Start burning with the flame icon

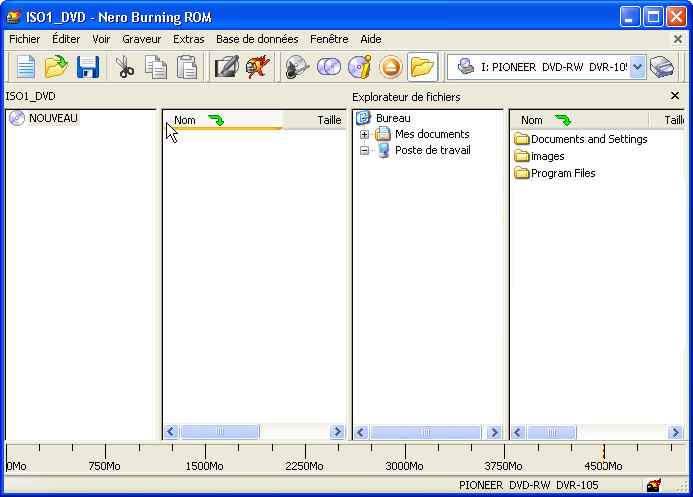coord(258,67)
